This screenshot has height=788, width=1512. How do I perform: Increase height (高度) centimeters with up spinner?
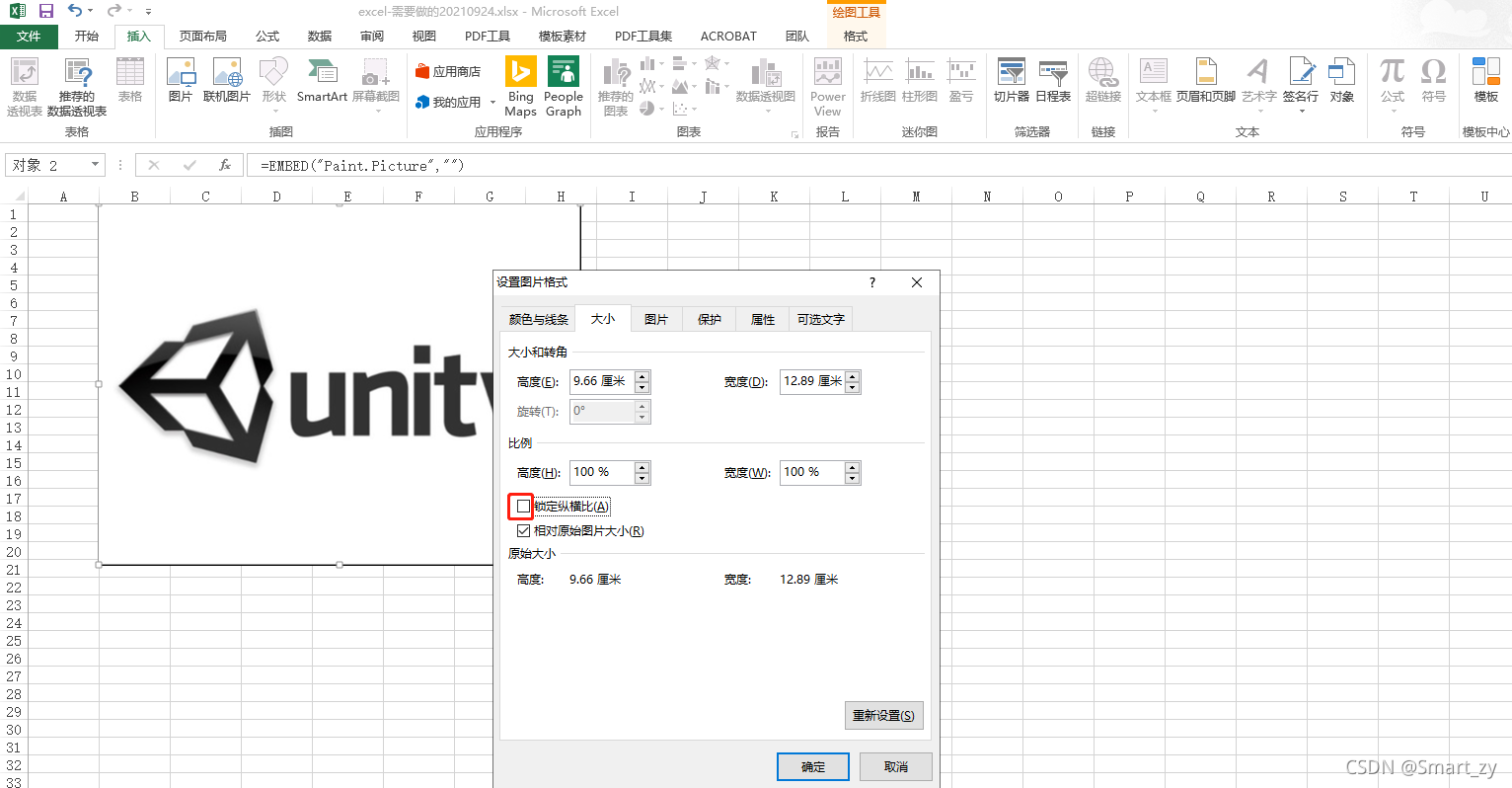tap(643, 376)
